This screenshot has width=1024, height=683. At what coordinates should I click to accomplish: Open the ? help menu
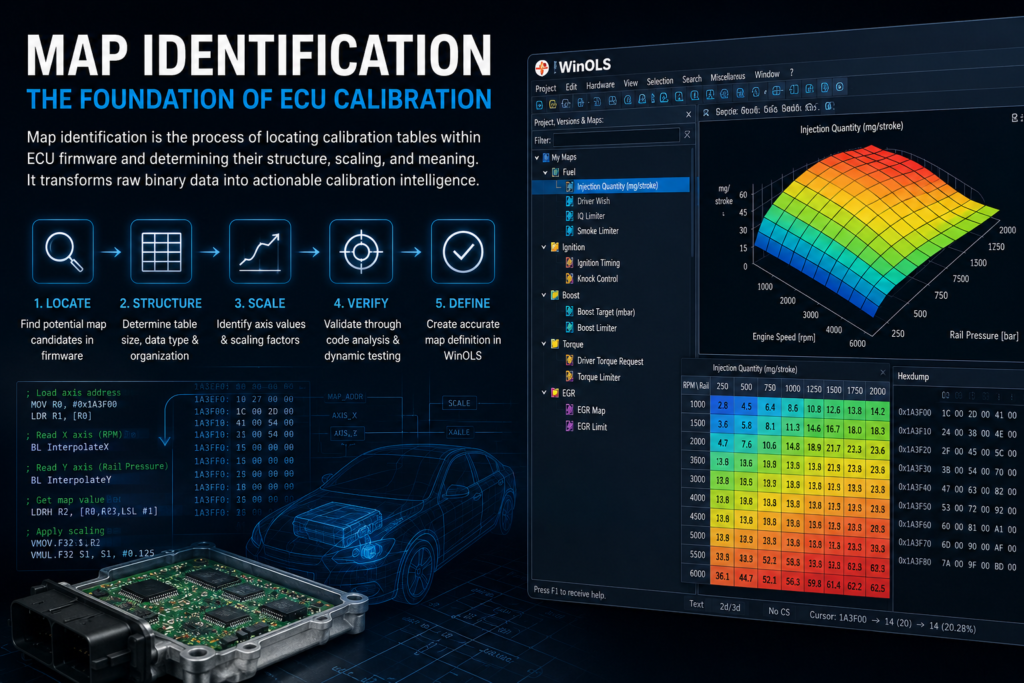[792, 72]
